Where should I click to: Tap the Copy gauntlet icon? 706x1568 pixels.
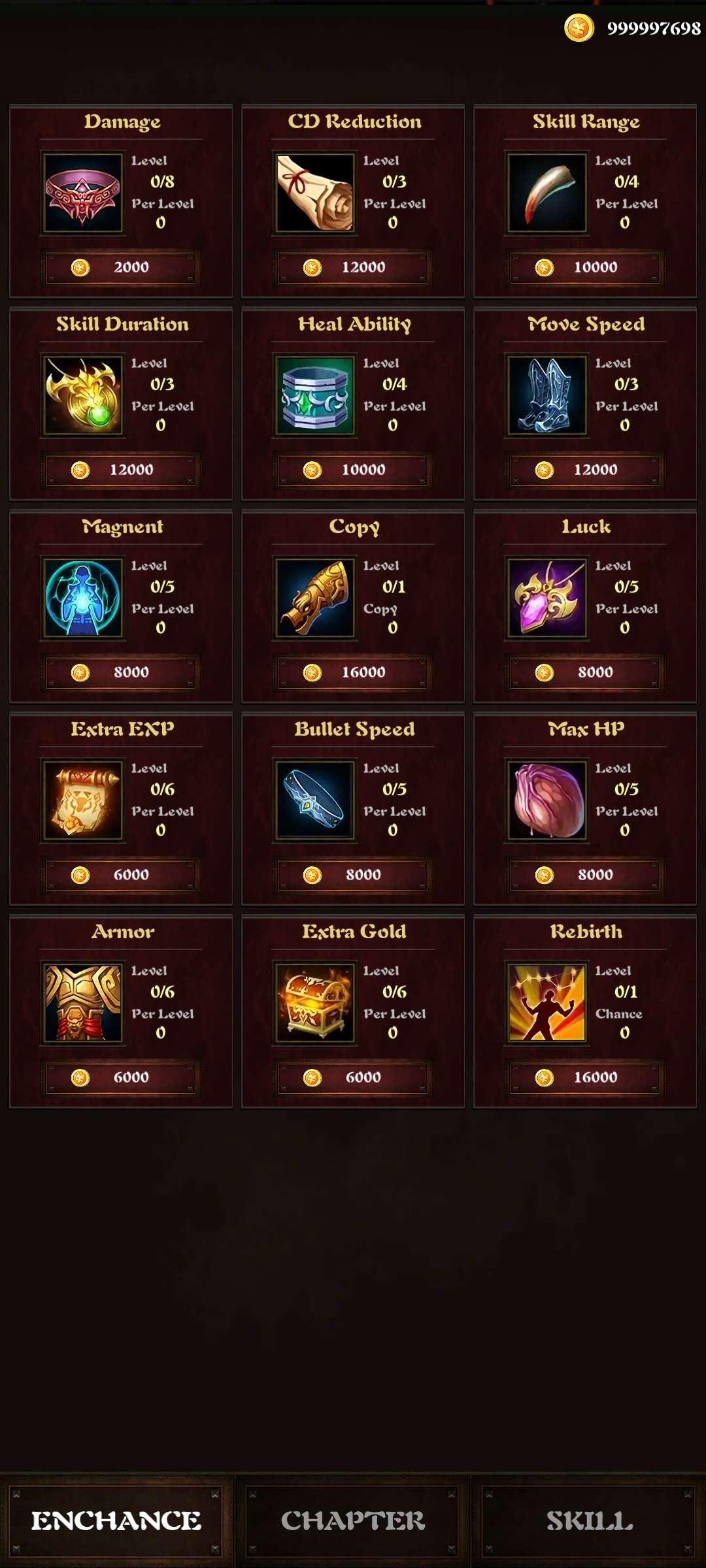click(x=314, y=598)
